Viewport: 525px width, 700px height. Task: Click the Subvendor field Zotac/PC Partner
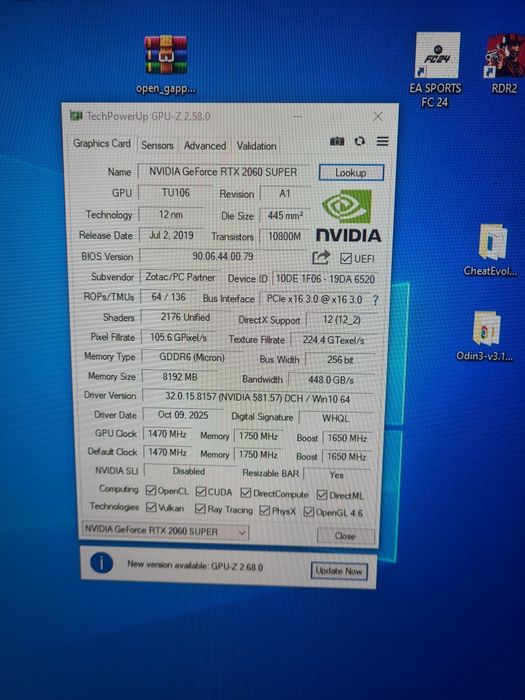(180, 277)
